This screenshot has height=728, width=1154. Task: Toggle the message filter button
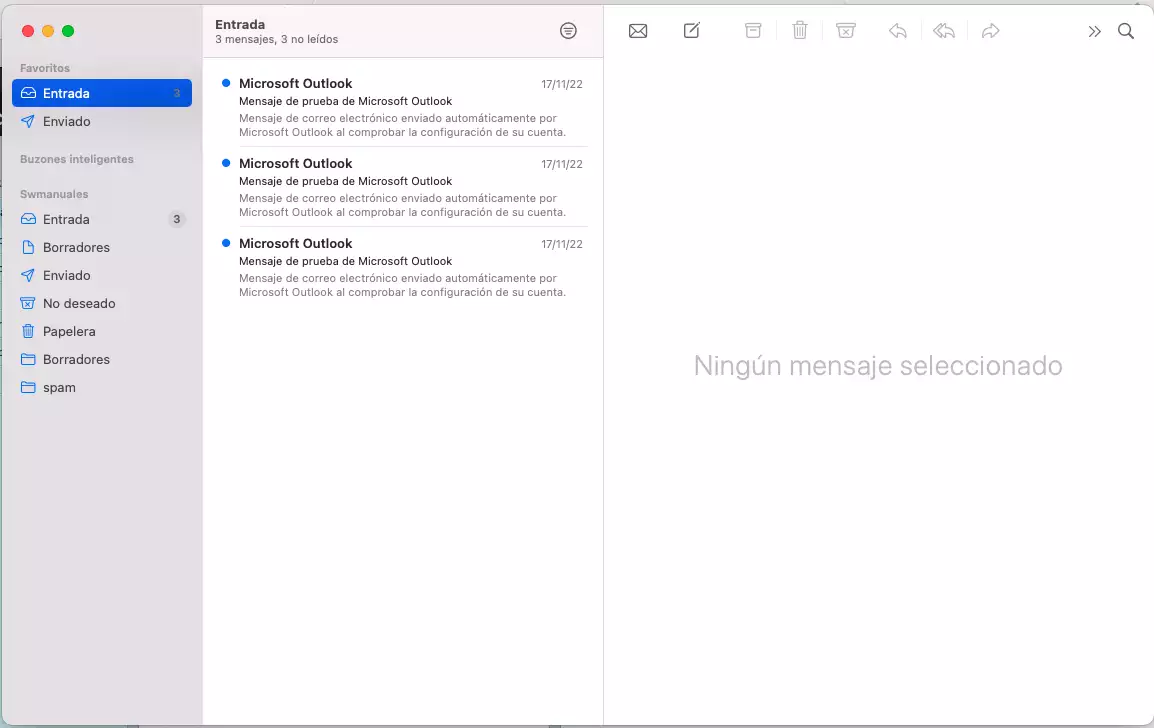pos(568,31)
